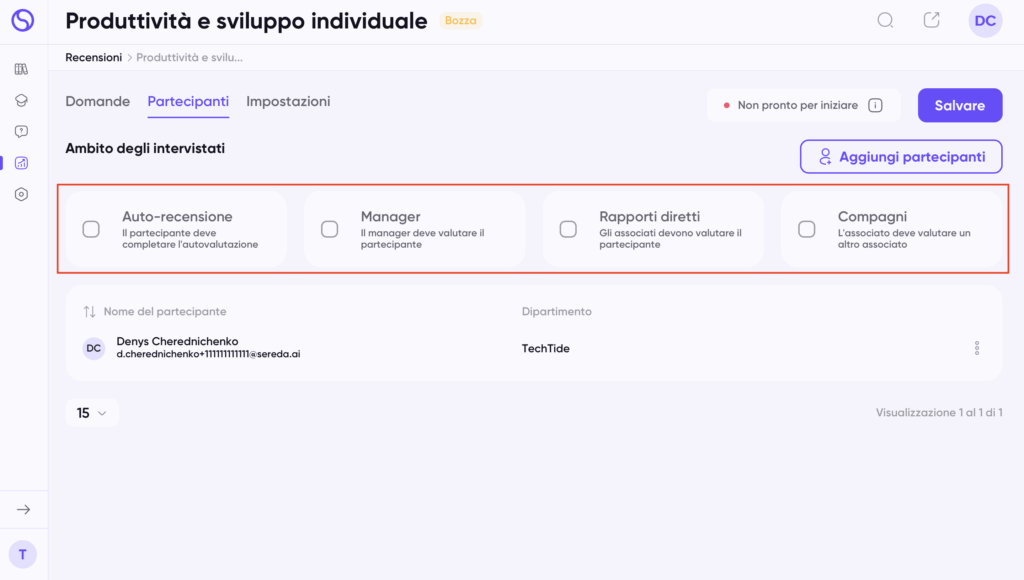Click the Sereda logo icon

coord(22,20)
